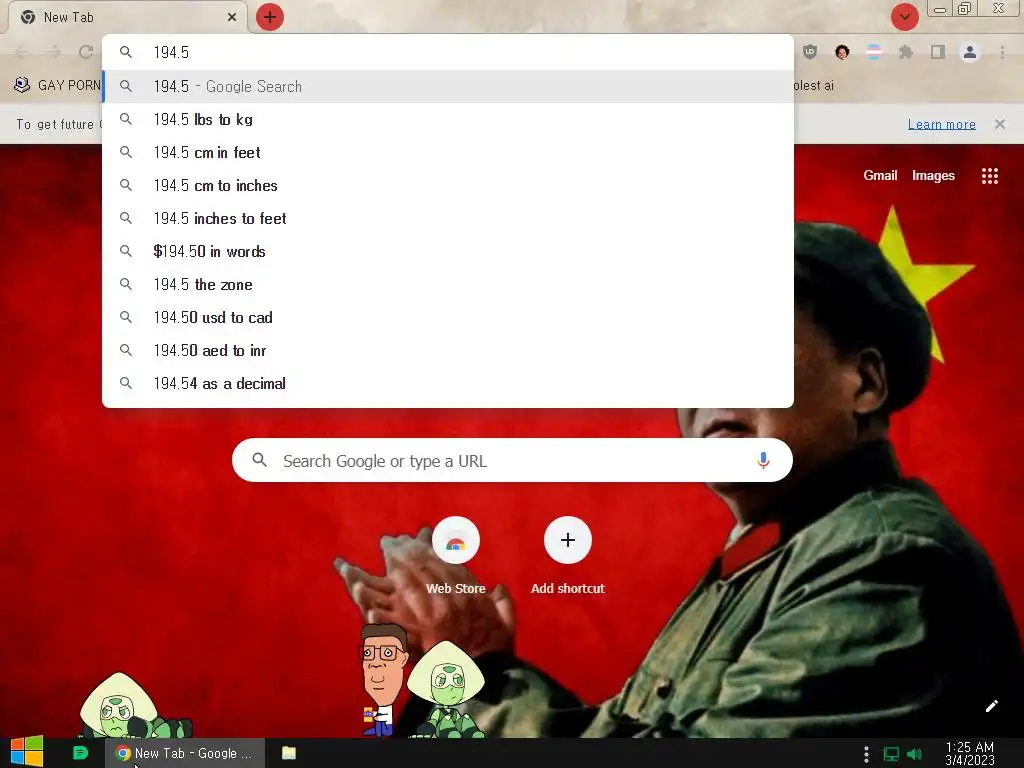This screenshot has height=768, width=1024.
Task: Show hidden tray icons three-dot button
Action: (866, 754)
